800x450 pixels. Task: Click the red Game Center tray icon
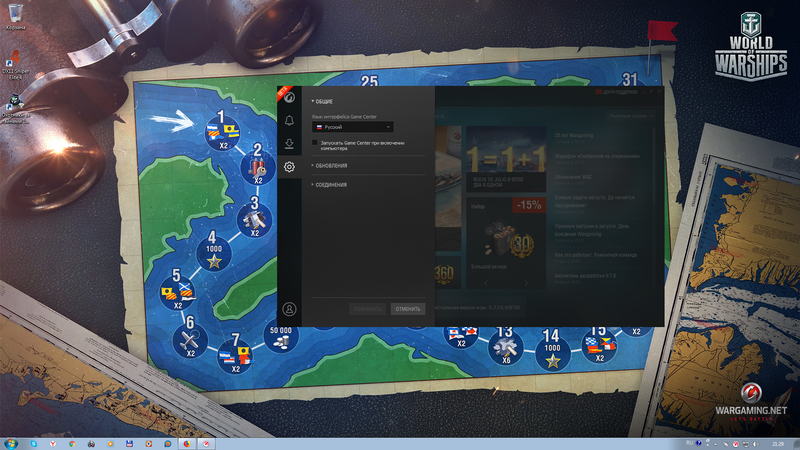(736, 444)
